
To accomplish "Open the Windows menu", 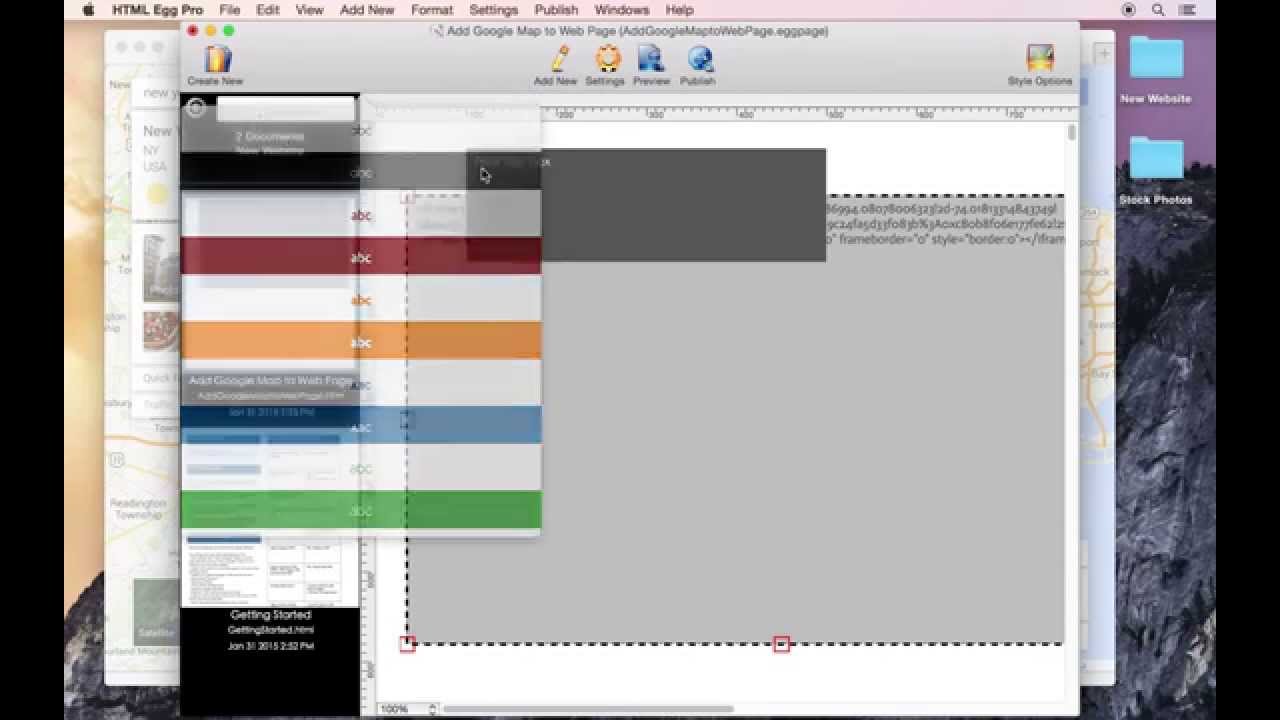I will (622, 10).
